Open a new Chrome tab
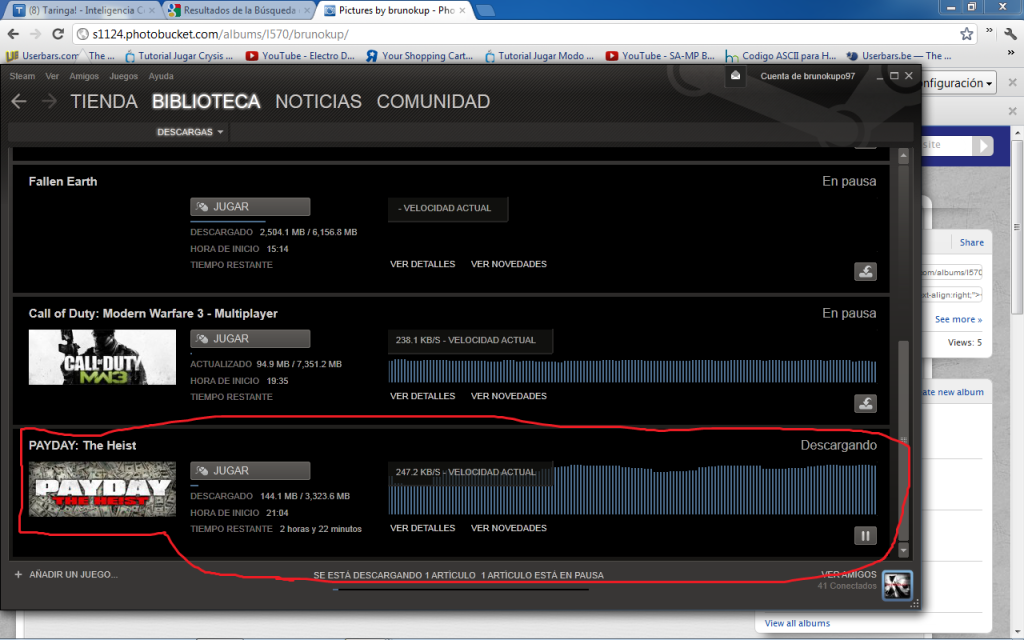Screen dimensions: 1024x640 tap(485, 10)
